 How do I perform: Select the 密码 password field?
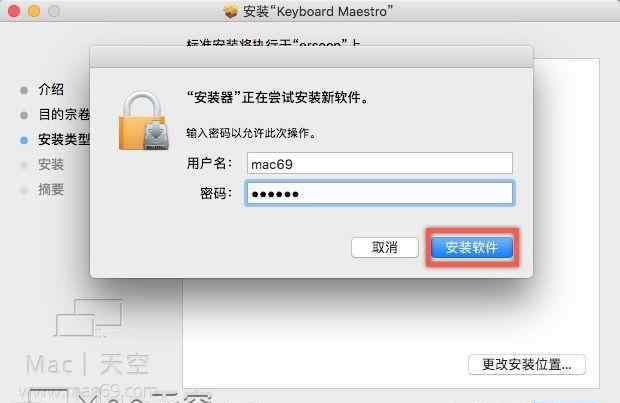[x=380, y=193]
